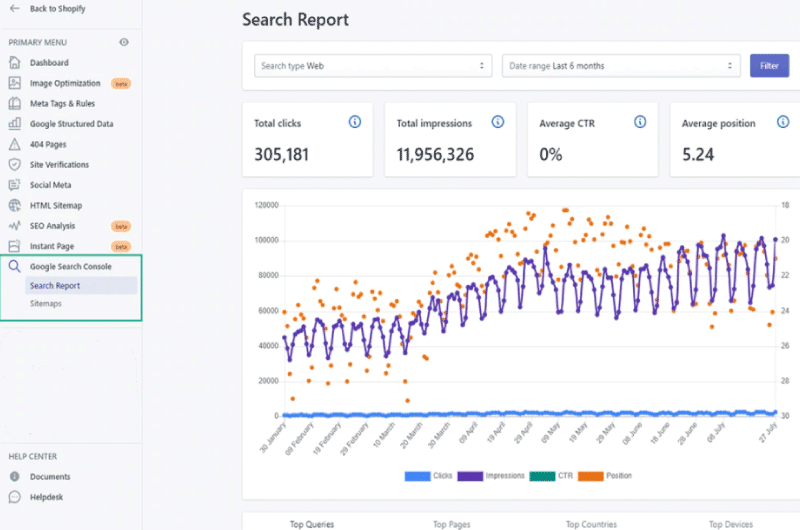Expand the Google Search Console menu
This screenshot has width=800, height=530.
70,266
